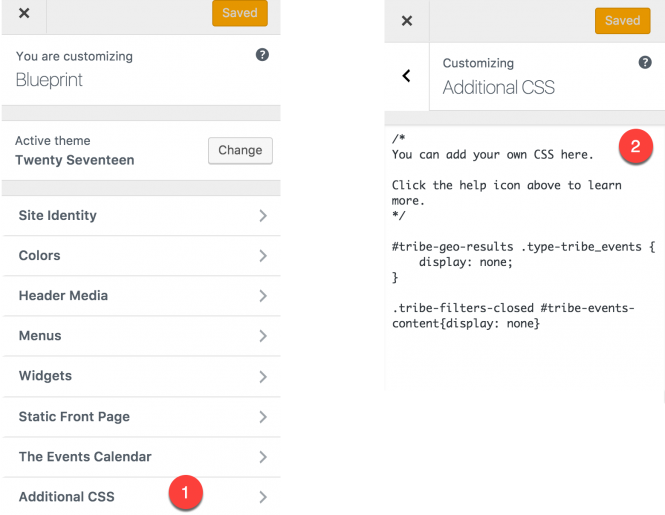This screenshot has width=665, height=515.
Task: Click the help icon next to Blueprint
Action: coord(262,55)
